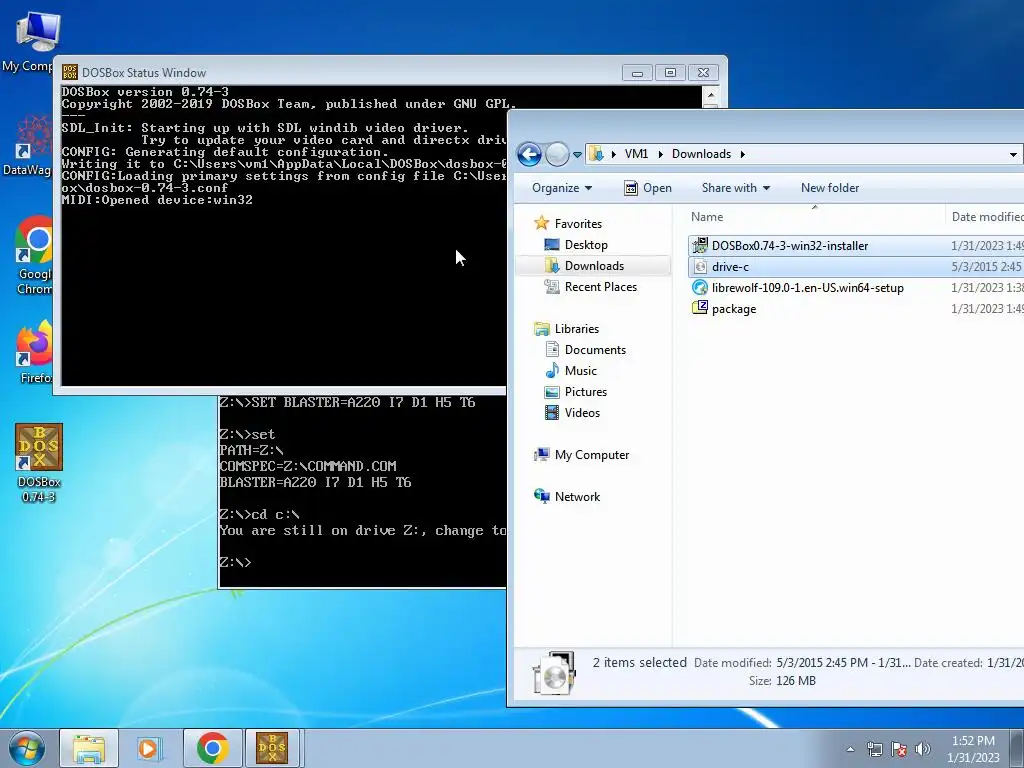Select Downloads under Favorites
Screen dimensions: 1024x768
point(594,266)
